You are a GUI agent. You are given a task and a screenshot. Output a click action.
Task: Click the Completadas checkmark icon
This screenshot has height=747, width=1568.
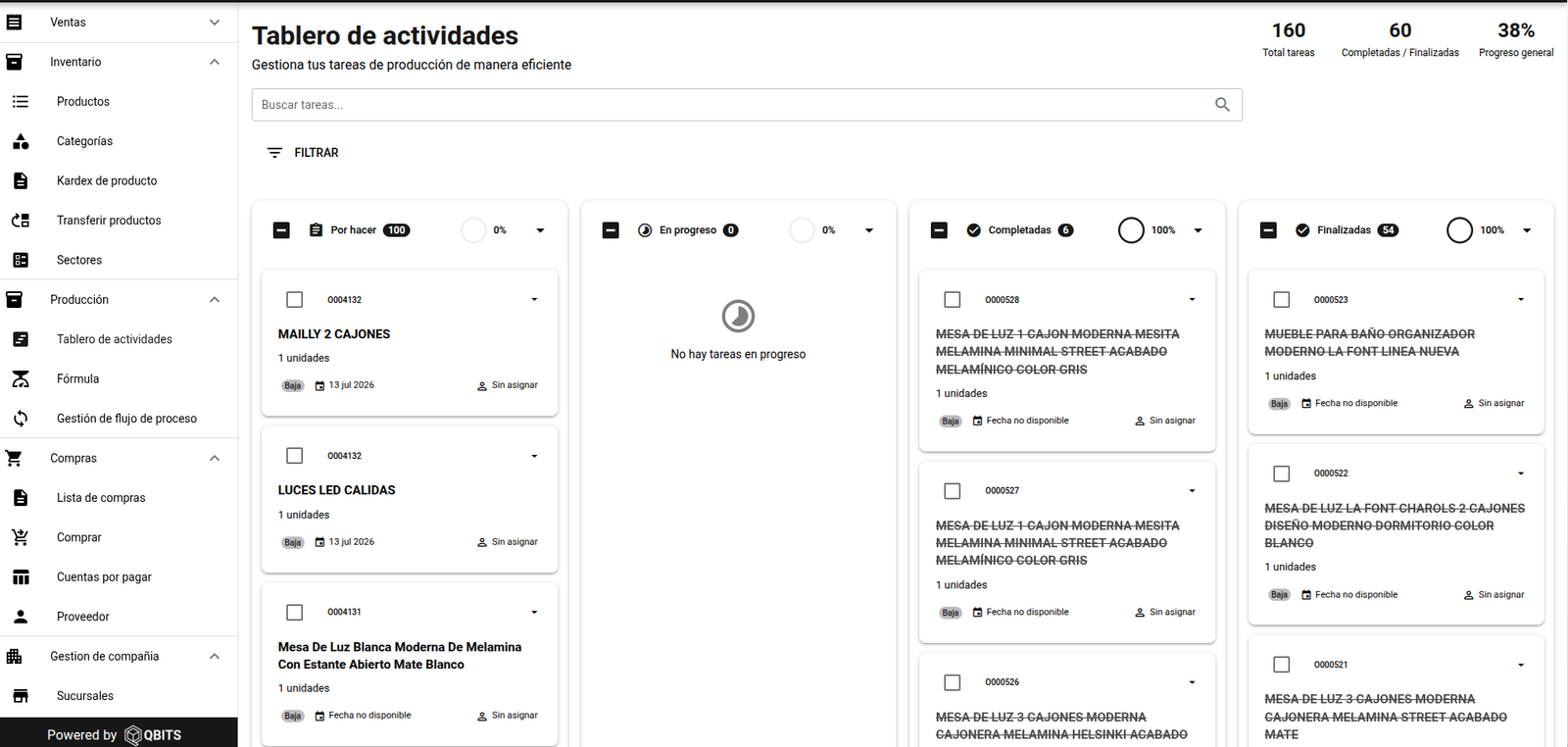[x=973, y=230]
